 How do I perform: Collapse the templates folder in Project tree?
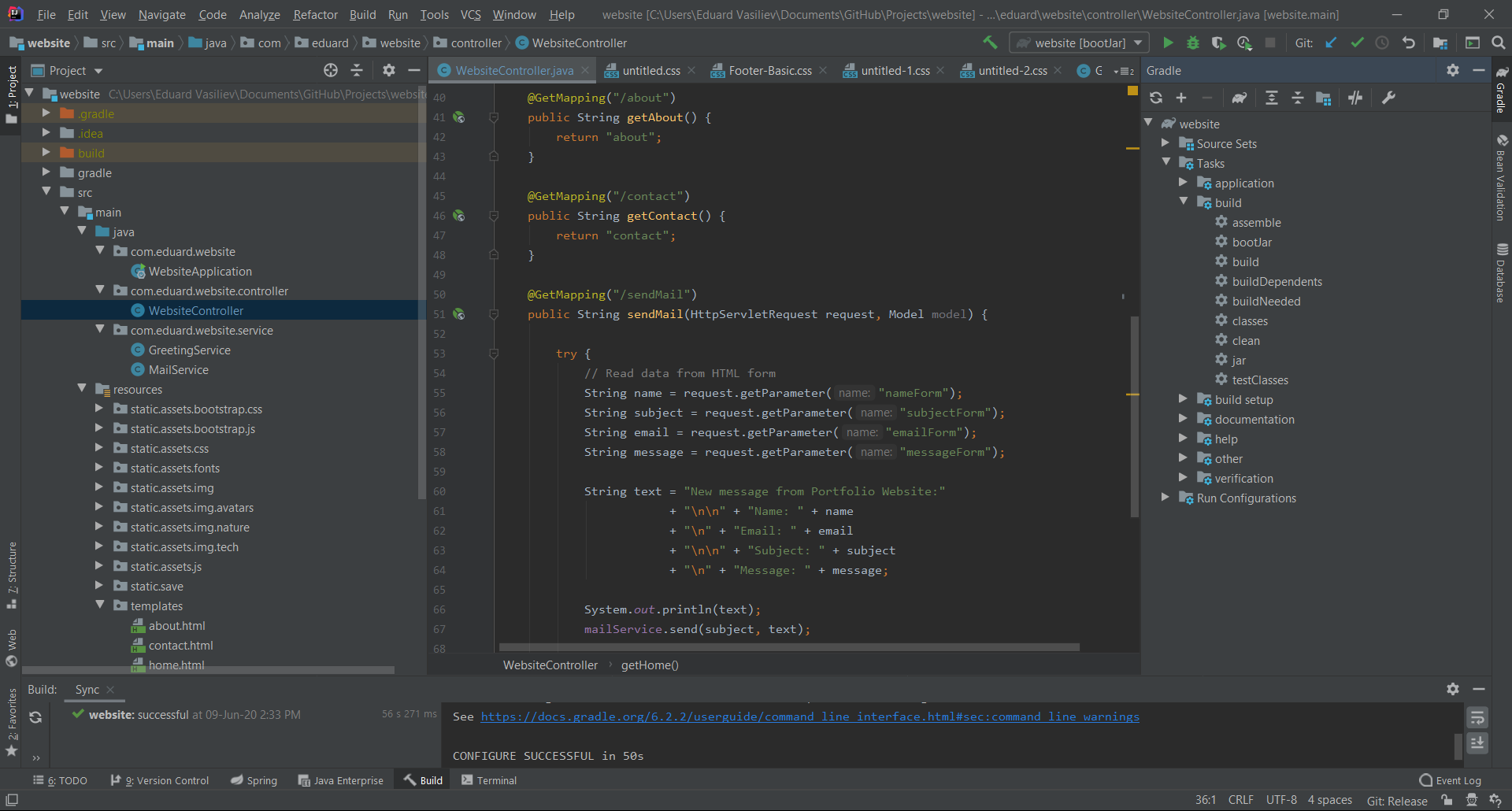100,605
